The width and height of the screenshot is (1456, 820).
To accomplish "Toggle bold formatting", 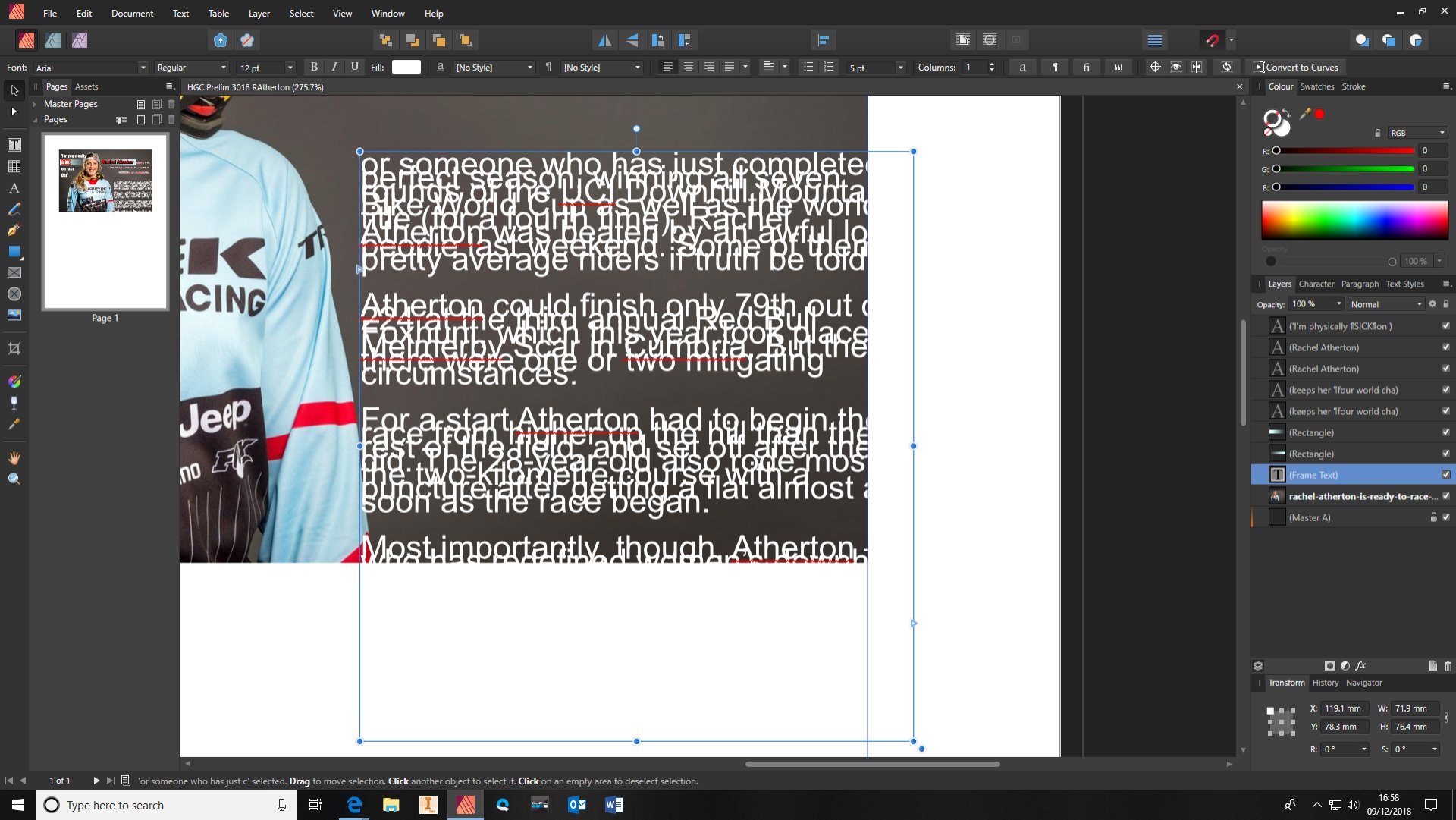I will (x=313, y=67).
